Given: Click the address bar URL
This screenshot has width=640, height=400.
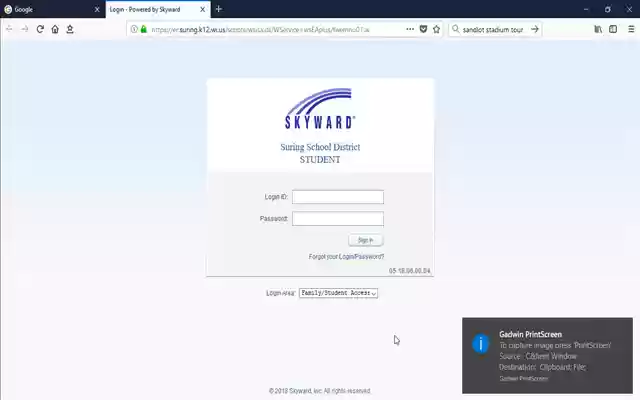Looking at the screenshot, I should tap(260, 29).
